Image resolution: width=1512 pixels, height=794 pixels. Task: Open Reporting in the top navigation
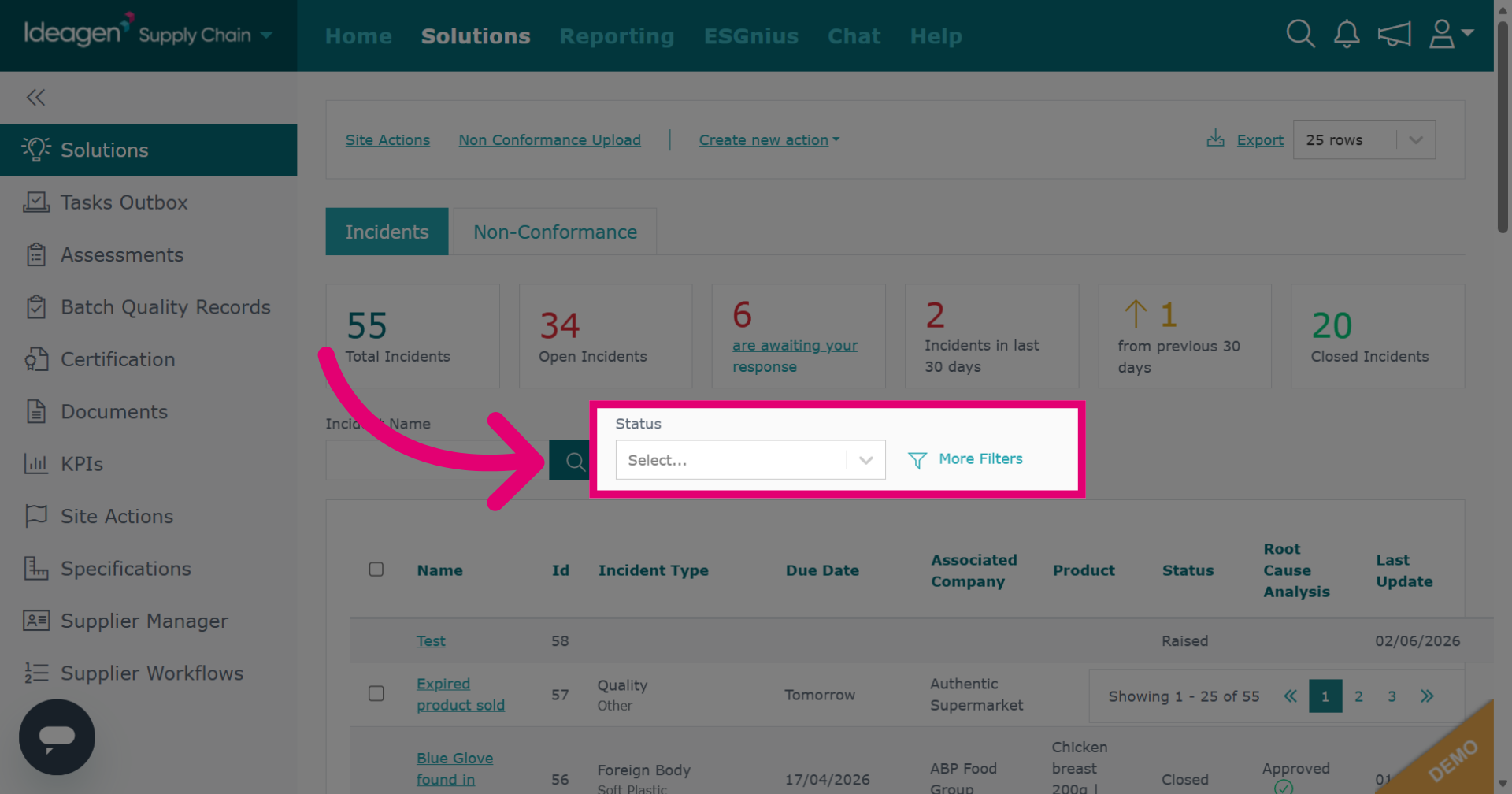coord(617,36)
